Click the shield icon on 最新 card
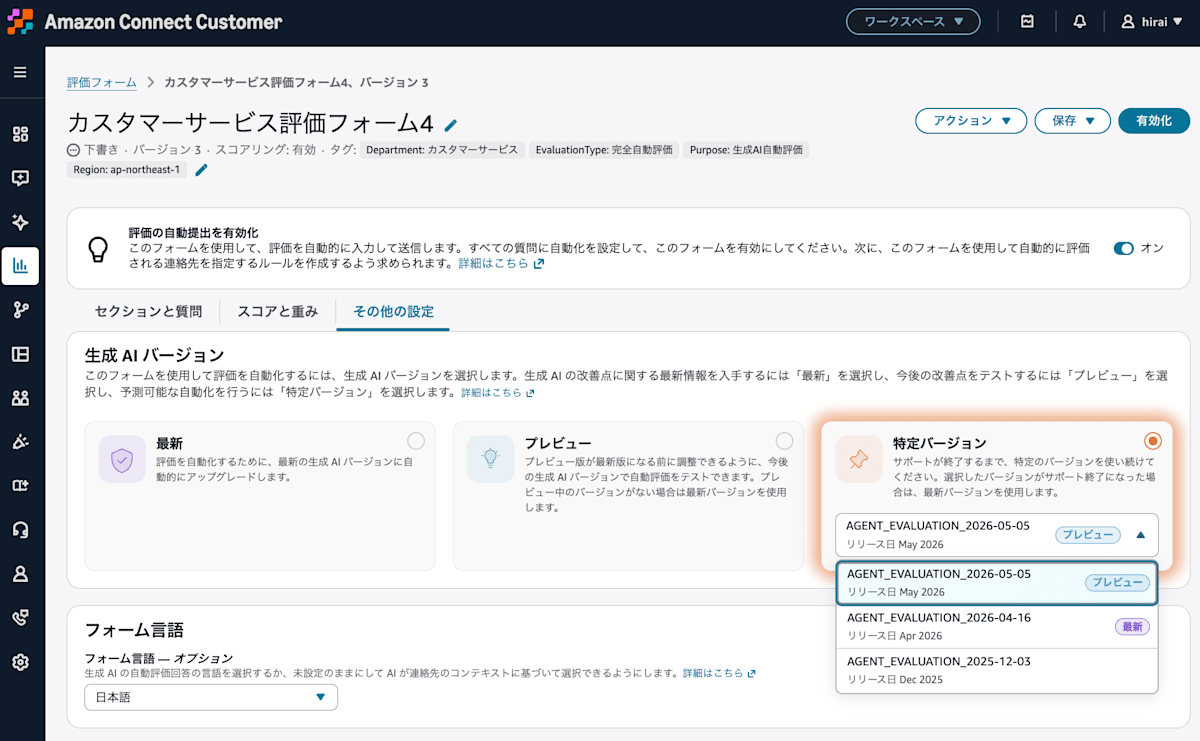The width and height of the screenshot is (1200, 741). pyautogui.click(x=122, y=460)
